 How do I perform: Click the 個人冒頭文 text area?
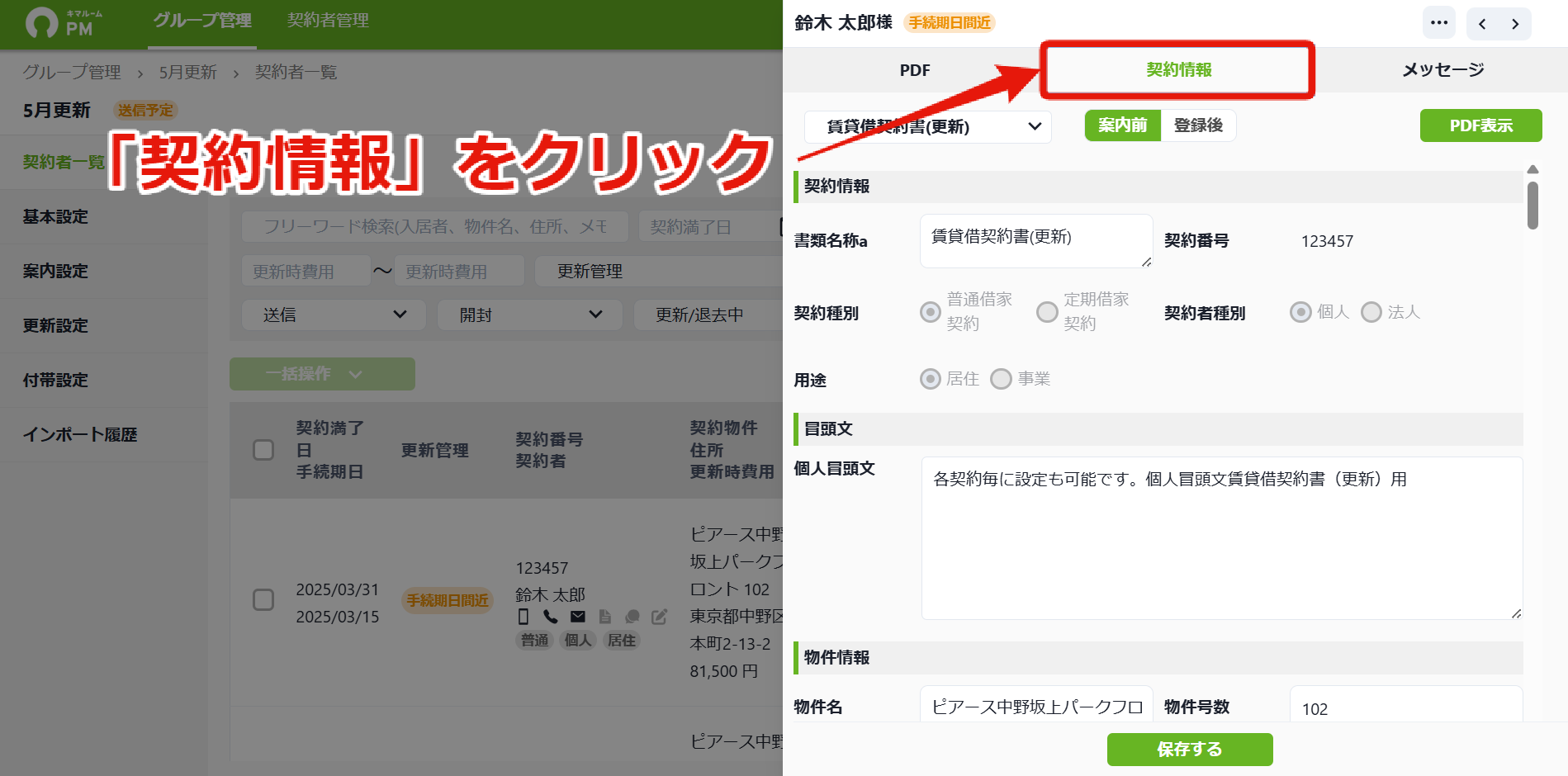point(1222,538)
